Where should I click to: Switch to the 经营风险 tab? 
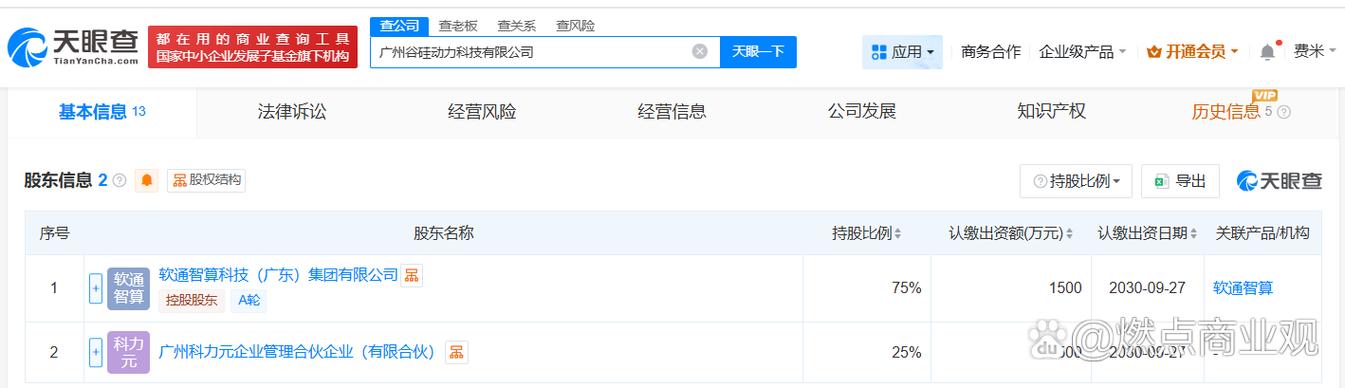482,112
